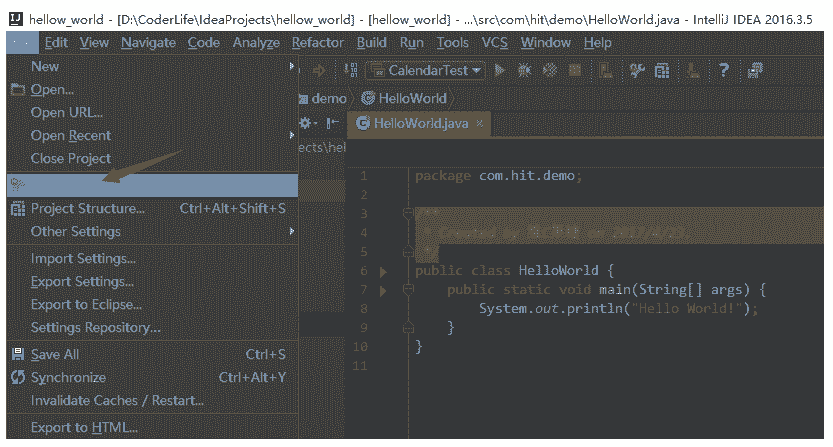Screen dimensions: 833x447
Task: Collapse the comment fold marker on line 3
Action: click(x=408, y=213)
